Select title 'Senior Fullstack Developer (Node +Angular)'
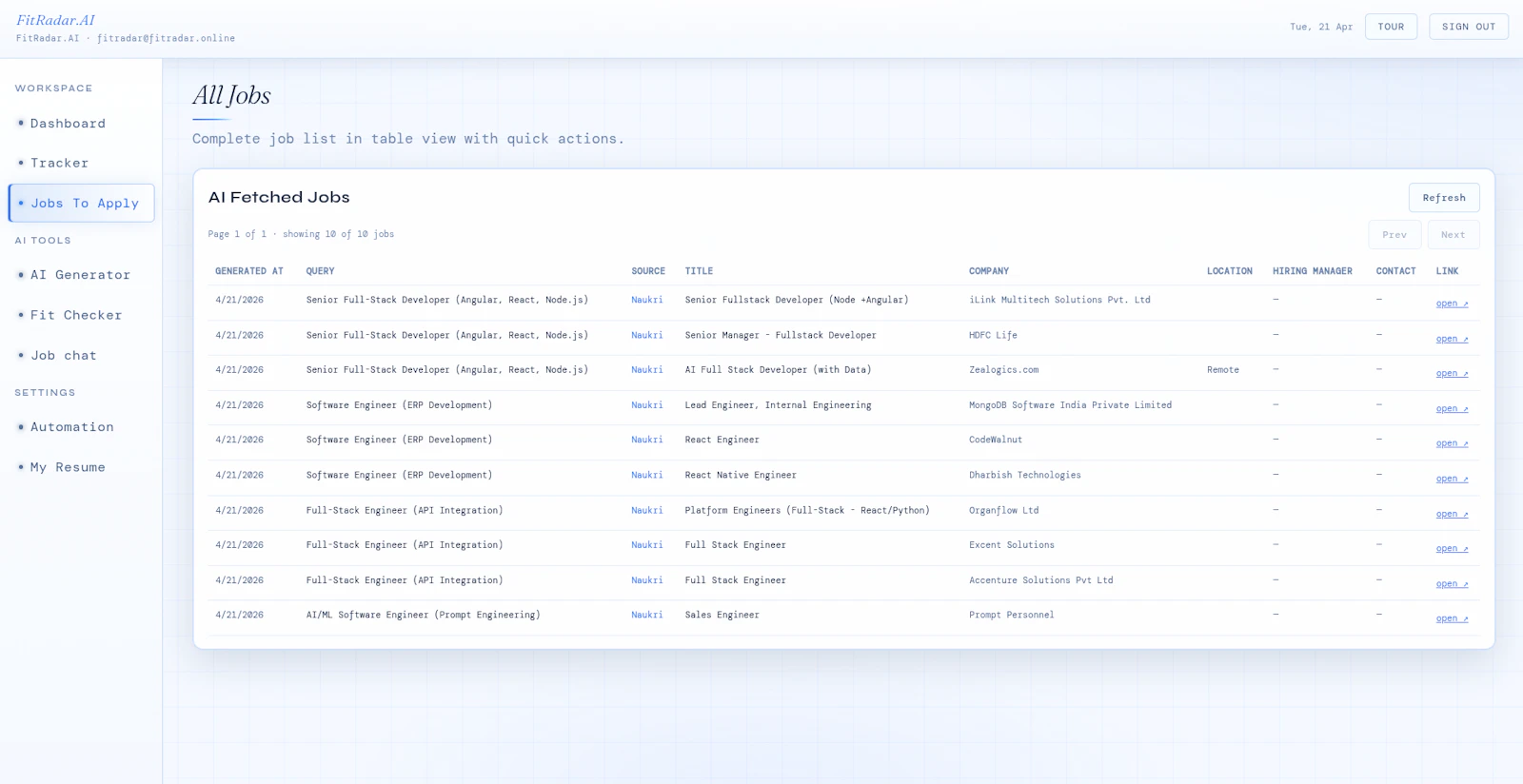1523x784 pixels. [797, 300]
